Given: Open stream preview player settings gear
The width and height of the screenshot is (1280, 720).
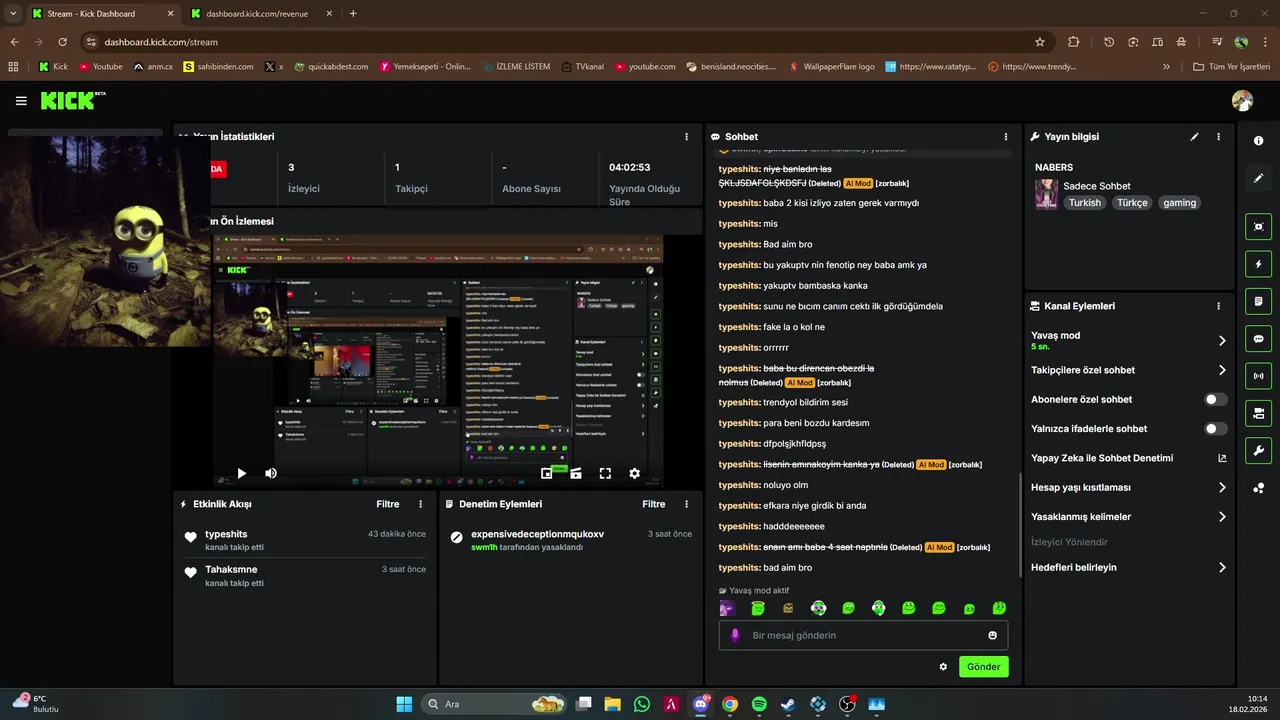Looking at the screenshot, I should click(x=634, y=473).
